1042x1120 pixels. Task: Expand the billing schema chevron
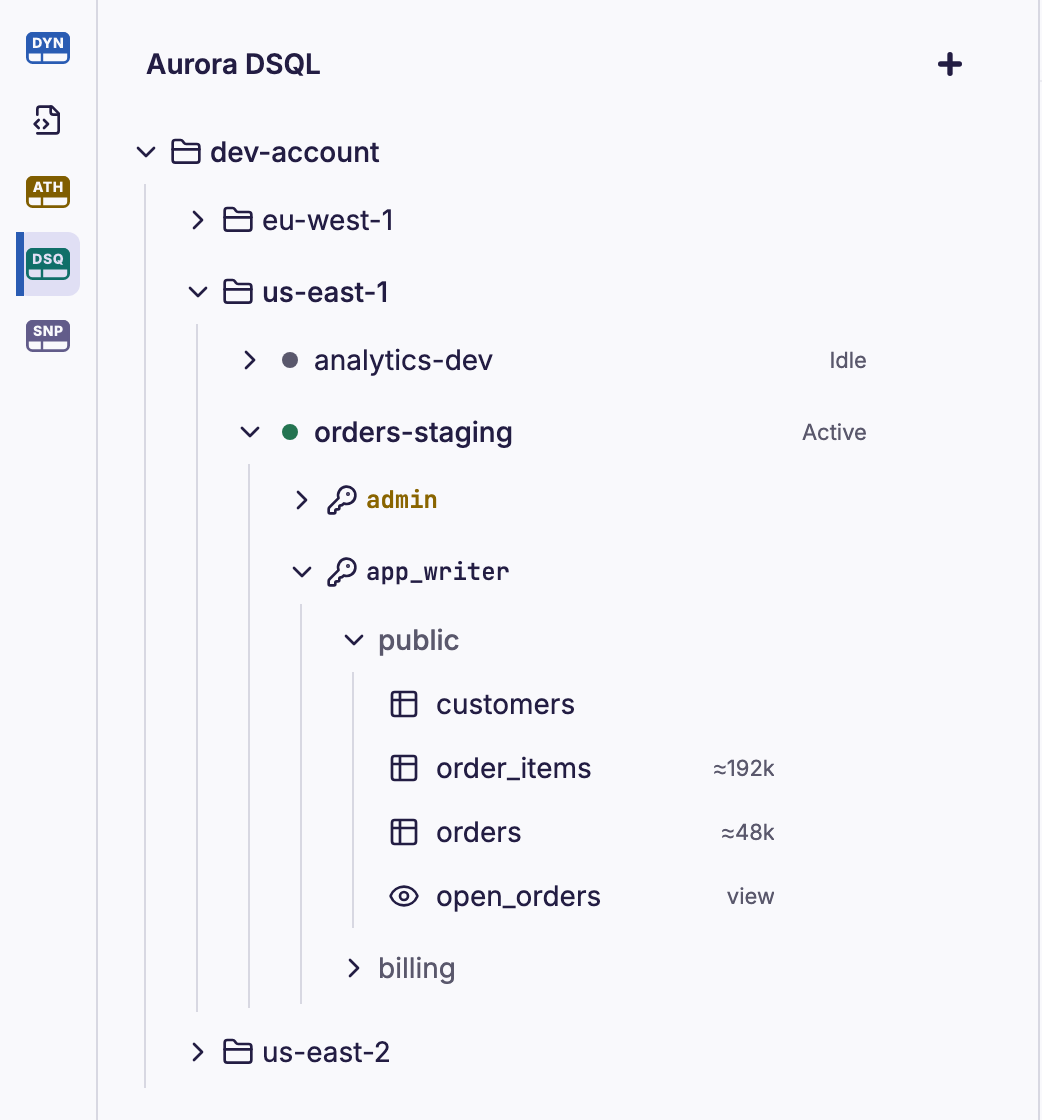pyautogui.click(x=354, y=969)
